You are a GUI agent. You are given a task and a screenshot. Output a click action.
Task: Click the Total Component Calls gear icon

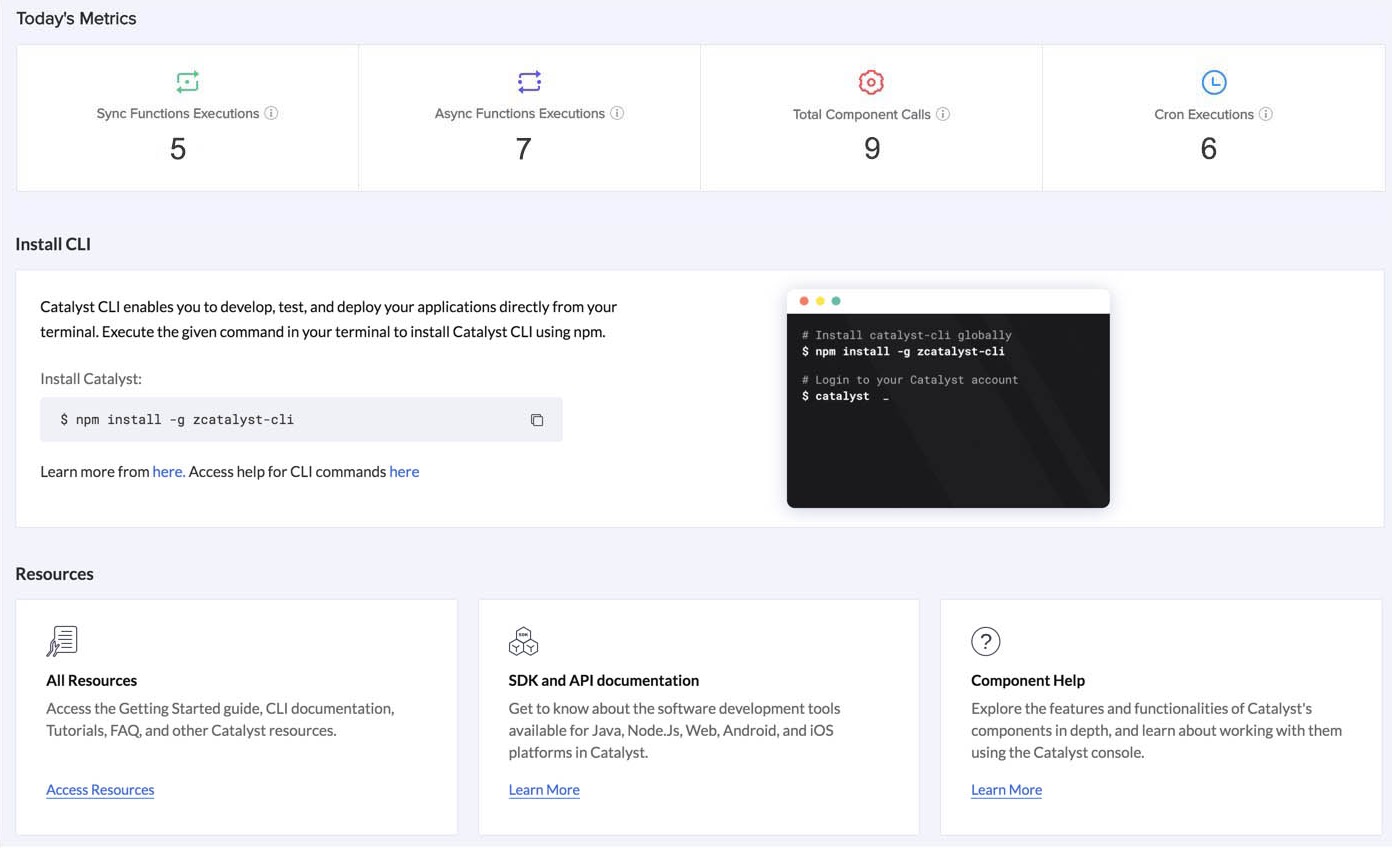pyautogui.click(x=870, y=82)
